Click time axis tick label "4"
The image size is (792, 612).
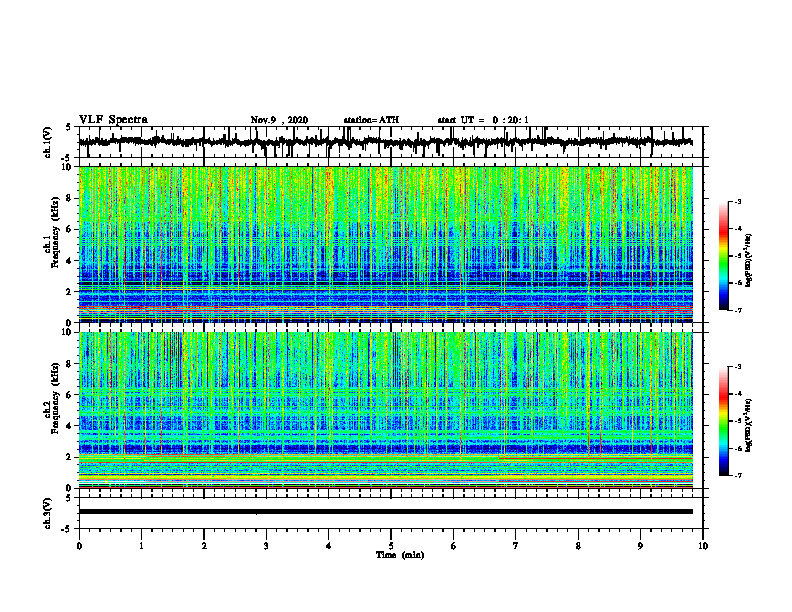coord(329,546)
